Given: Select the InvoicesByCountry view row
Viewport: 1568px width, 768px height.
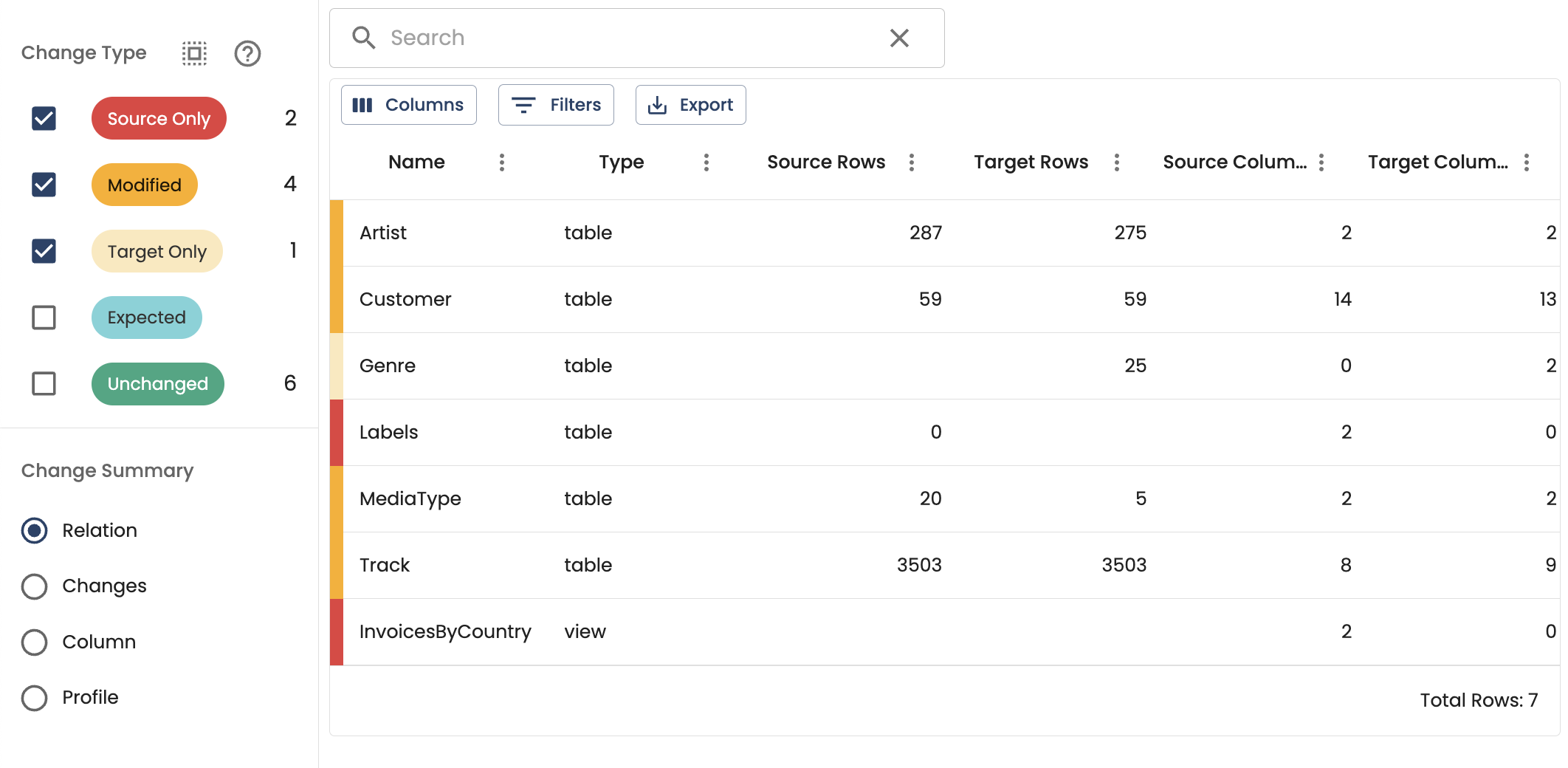Looking at the screenshot, I should [945, 632].
